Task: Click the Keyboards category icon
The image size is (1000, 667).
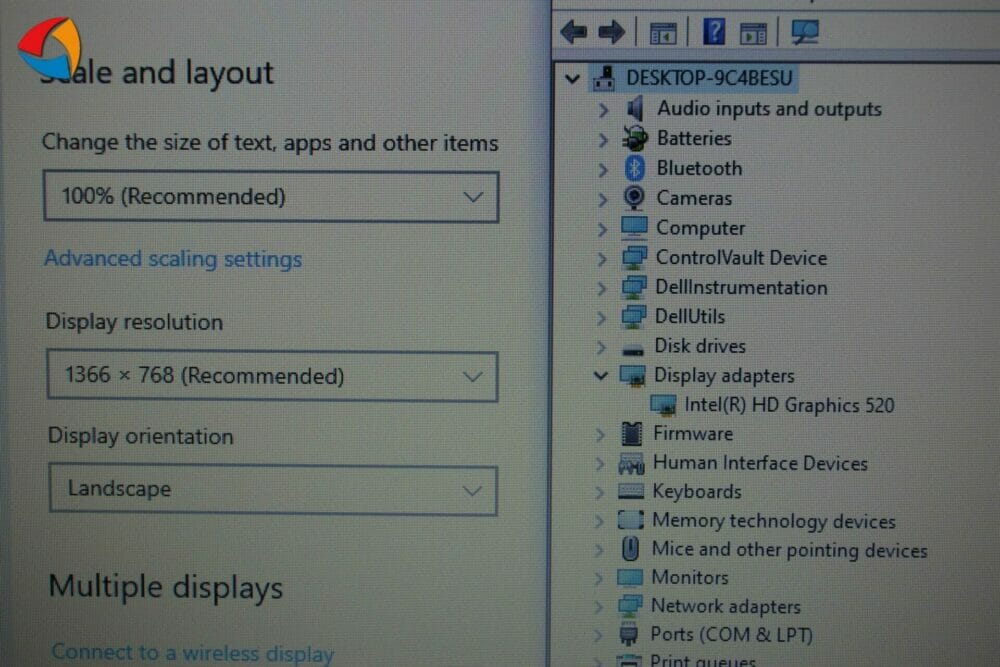Action: coord(631,491)
